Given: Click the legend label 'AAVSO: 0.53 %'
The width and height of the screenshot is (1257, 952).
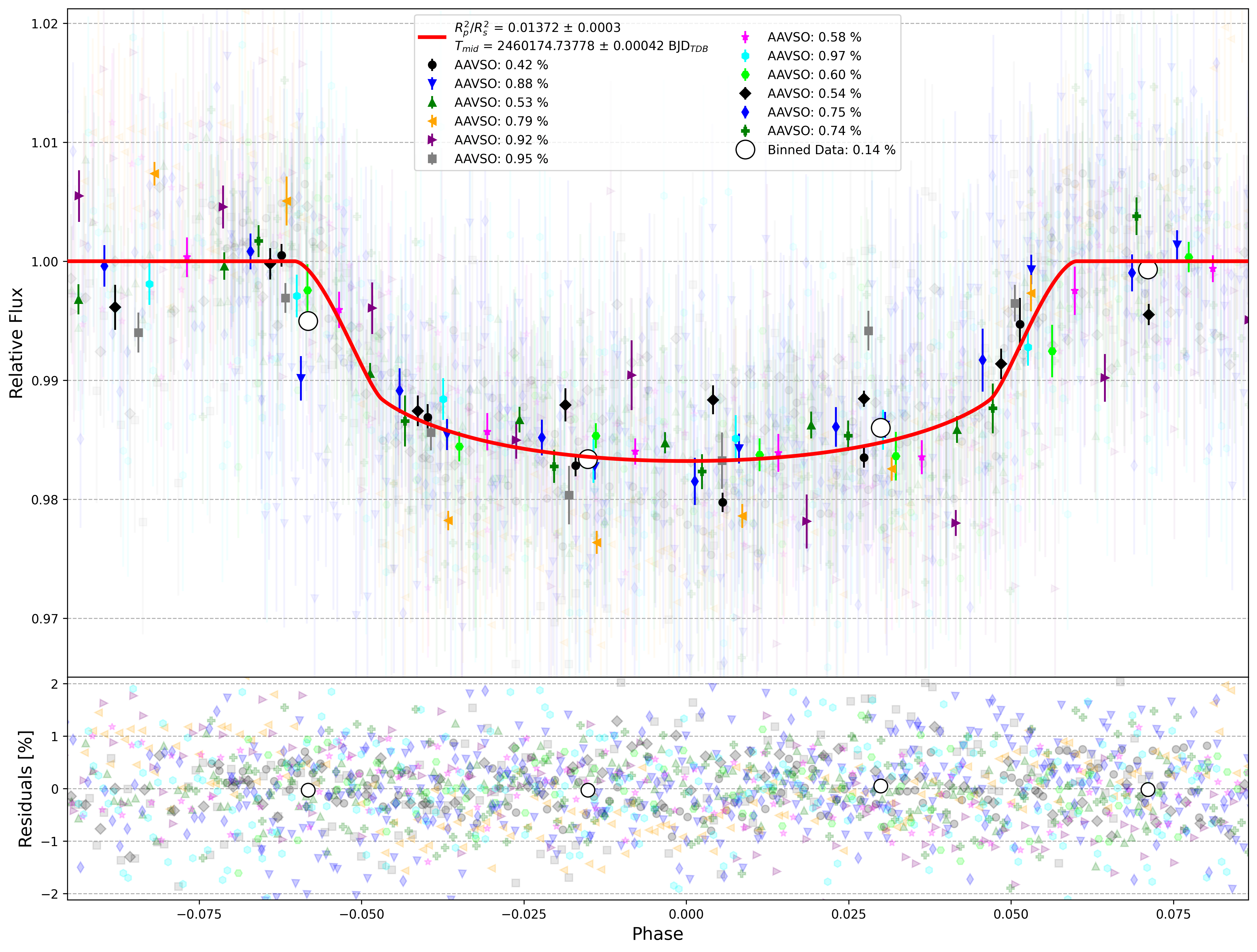Looking at the screenshot, I should (501, 102).
